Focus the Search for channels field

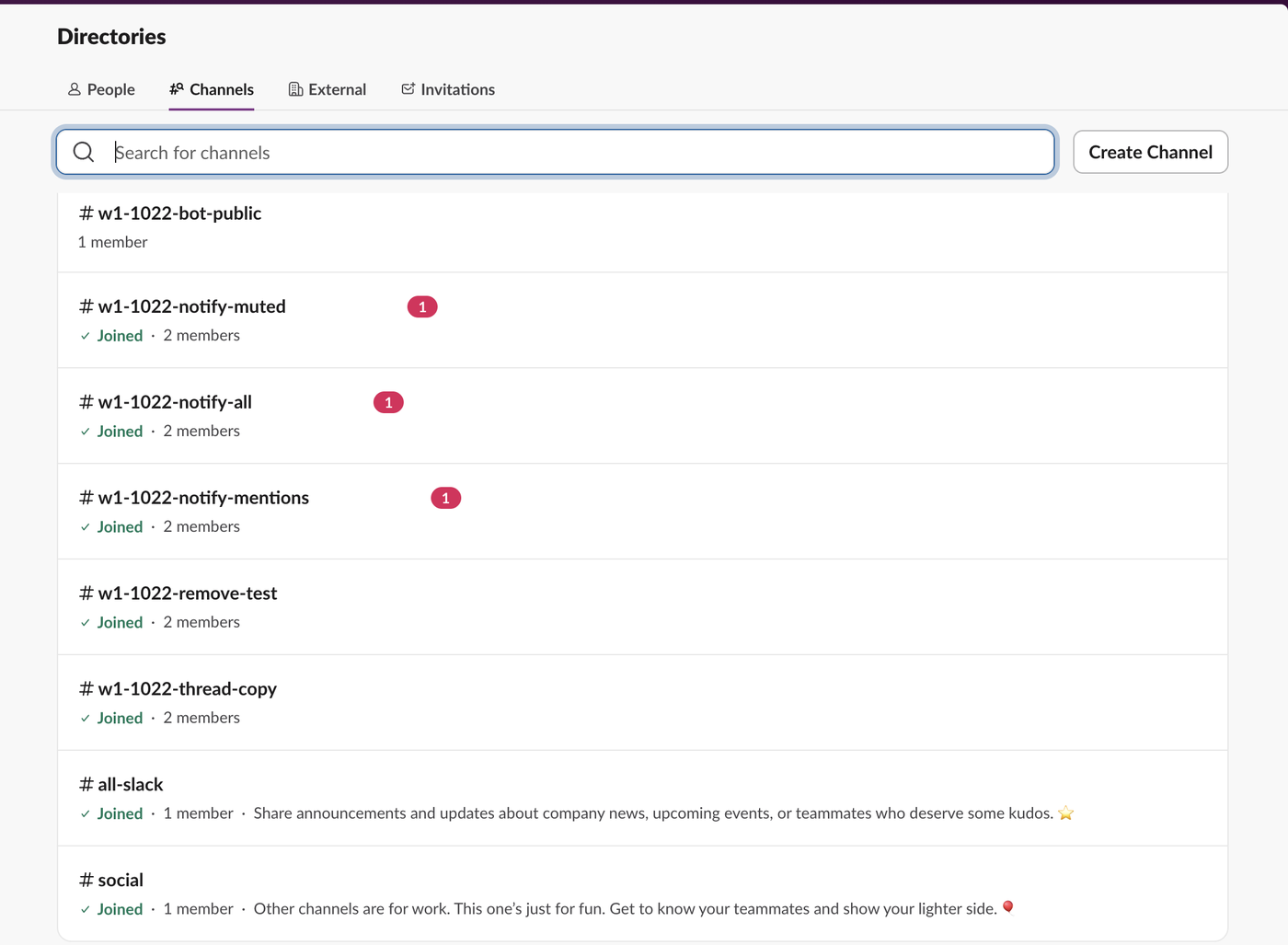[x=555, y=152]
